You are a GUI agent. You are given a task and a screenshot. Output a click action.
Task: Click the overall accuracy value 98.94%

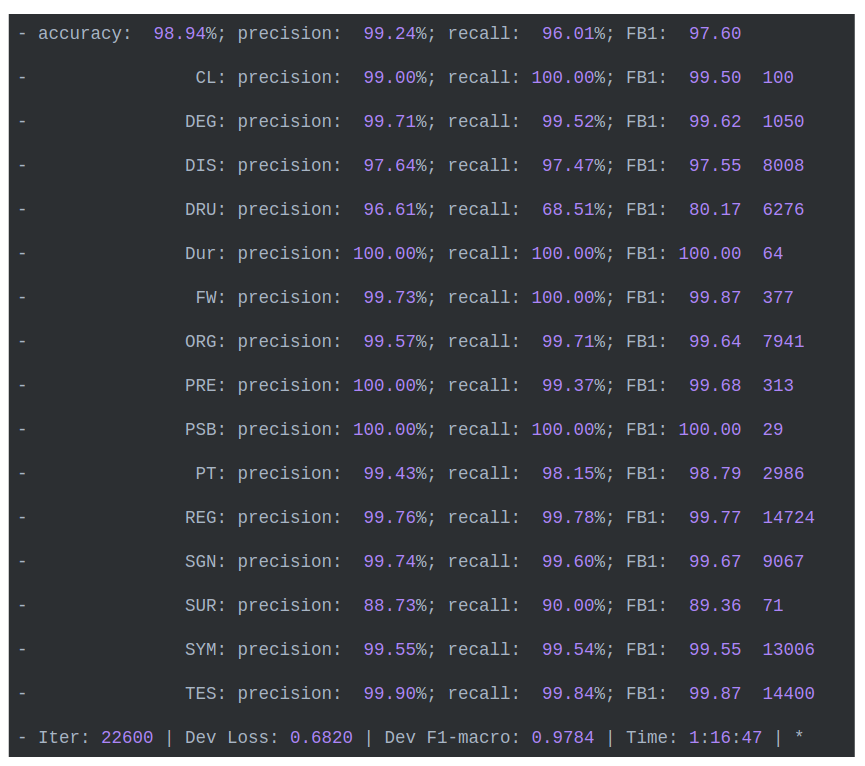coord(185,34)
